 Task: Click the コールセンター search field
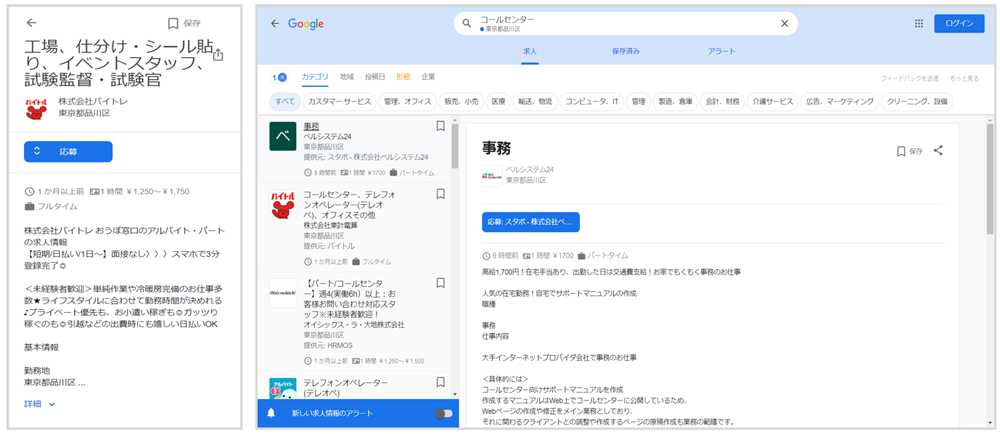(620, 24)
